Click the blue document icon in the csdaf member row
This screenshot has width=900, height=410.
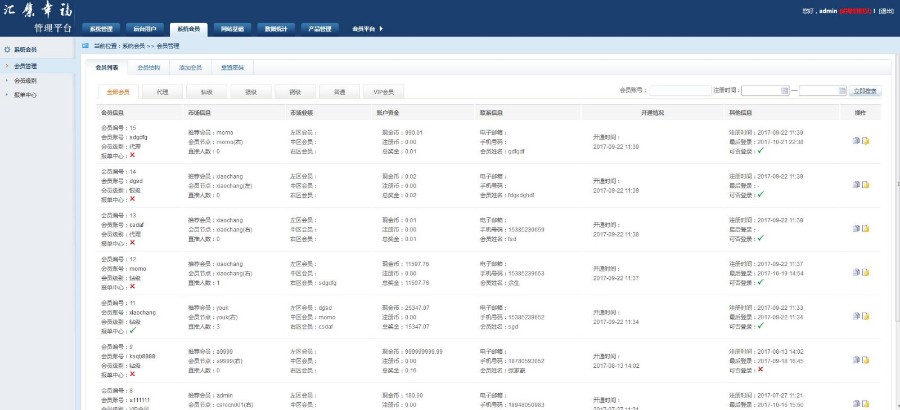pyautogui.click(x=856, y=228)
